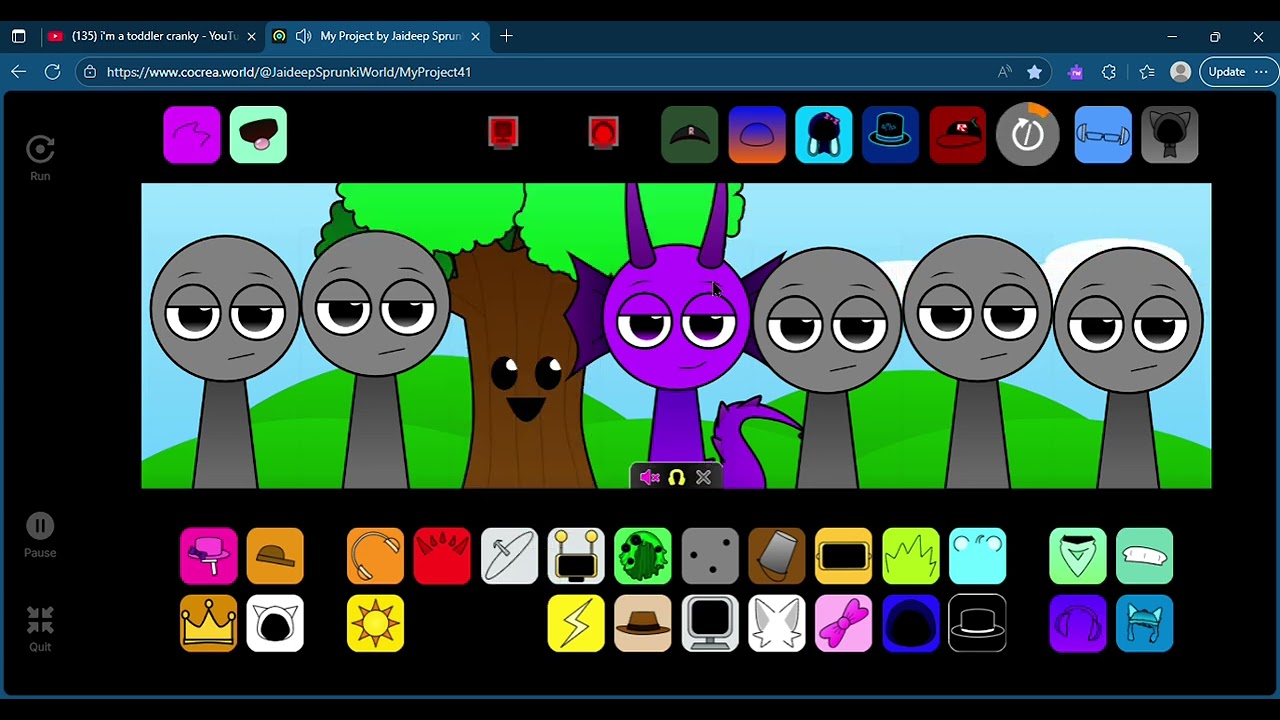The image size is (1280, 720).
Task: Select the dark blue top hat icon
Action: click(x=890, y=134)
